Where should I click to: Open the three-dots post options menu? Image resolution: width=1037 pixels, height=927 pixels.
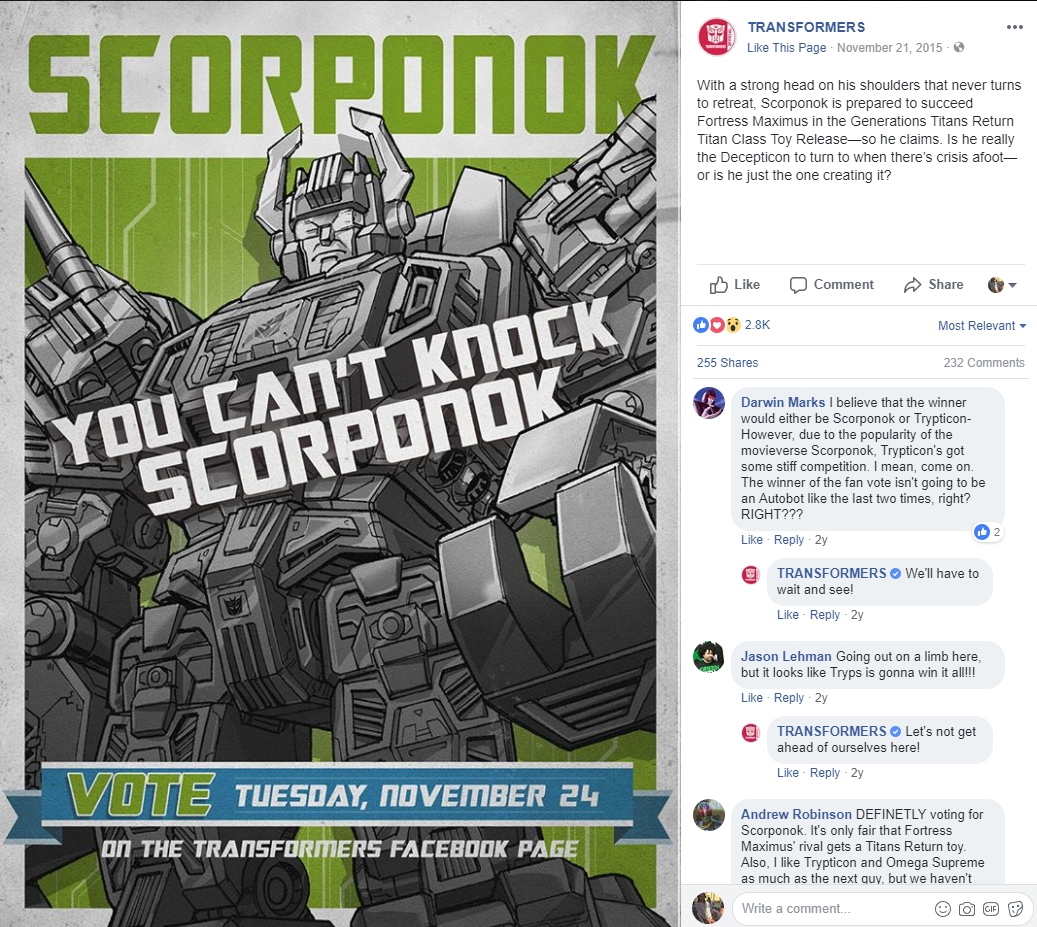[1015, 27]
